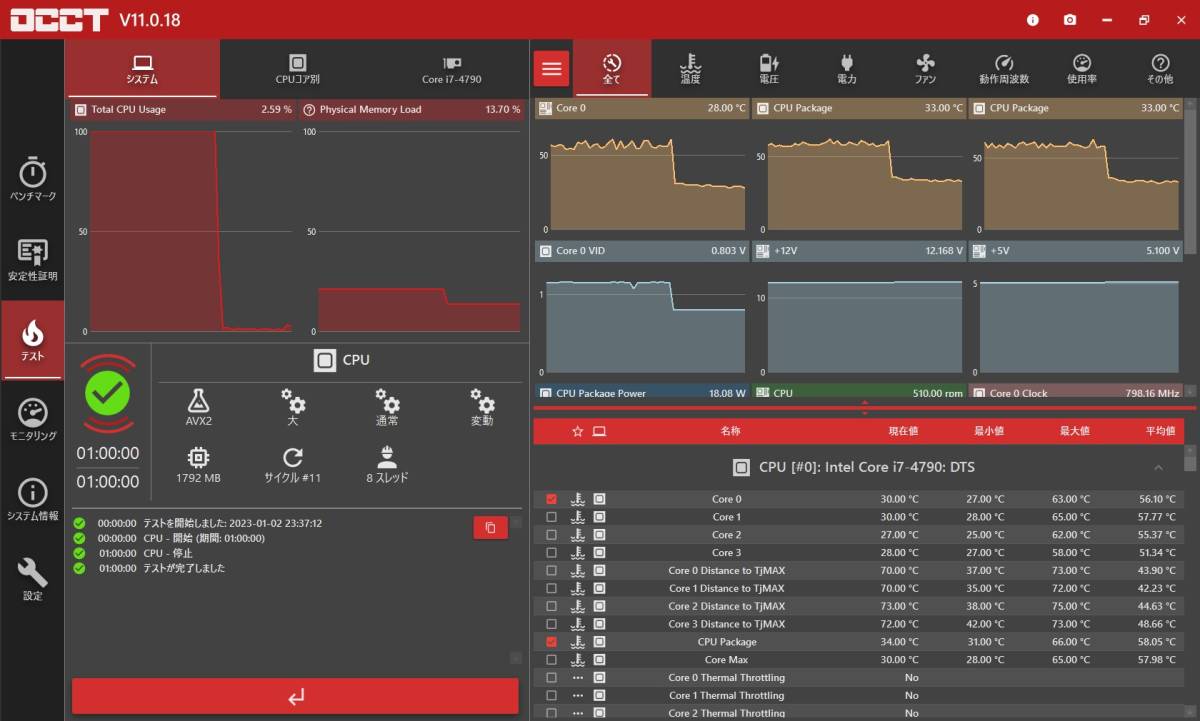Collapse the CPU [#0] Intel Core i7-4790 DTS group
Screen dimensions: 1200x721
click(1158, 467)
